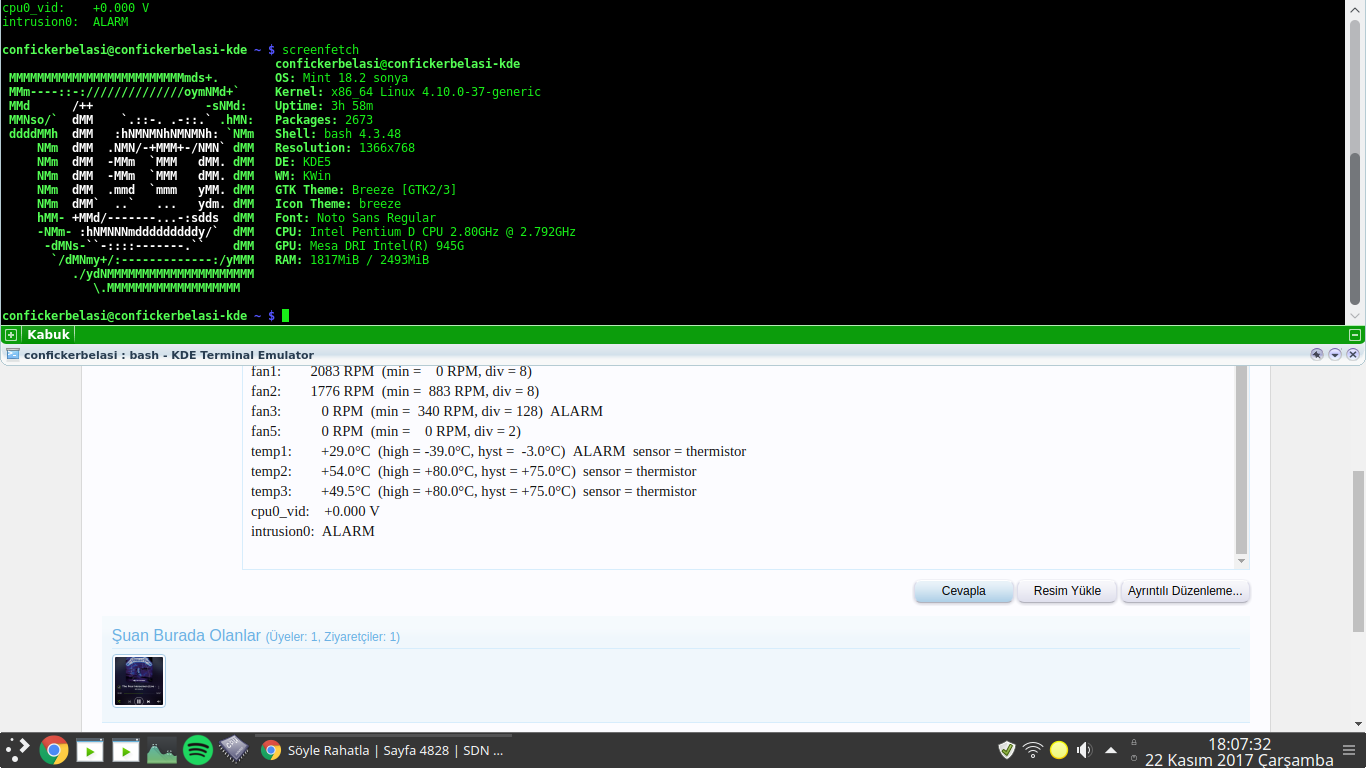Open the system monitor graph icon

(x=162, y=750)
